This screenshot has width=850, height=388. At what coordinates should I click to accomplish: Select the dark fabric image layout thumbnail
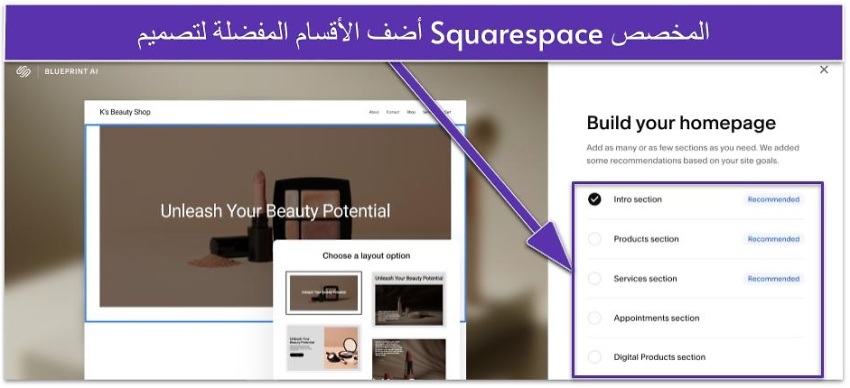coord(409,359)
